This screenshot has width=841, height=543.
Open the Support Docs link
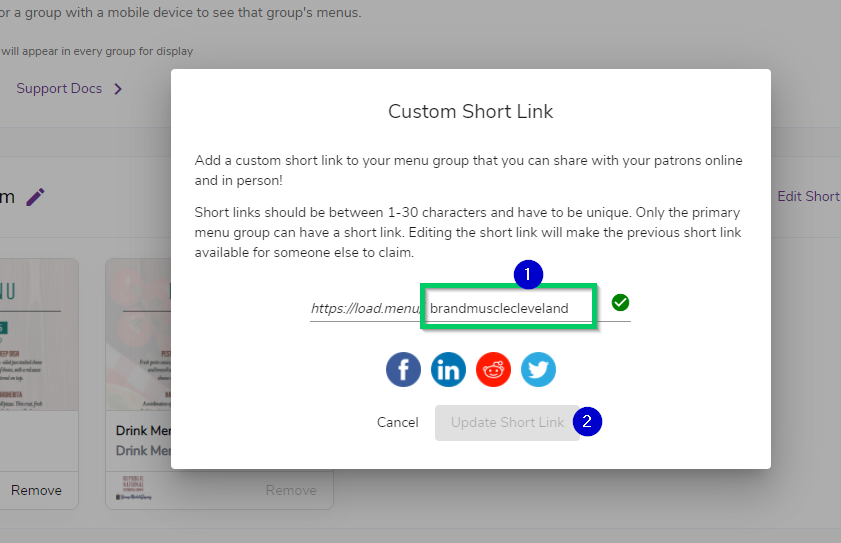pyautogui.click(x=59, y=89)
